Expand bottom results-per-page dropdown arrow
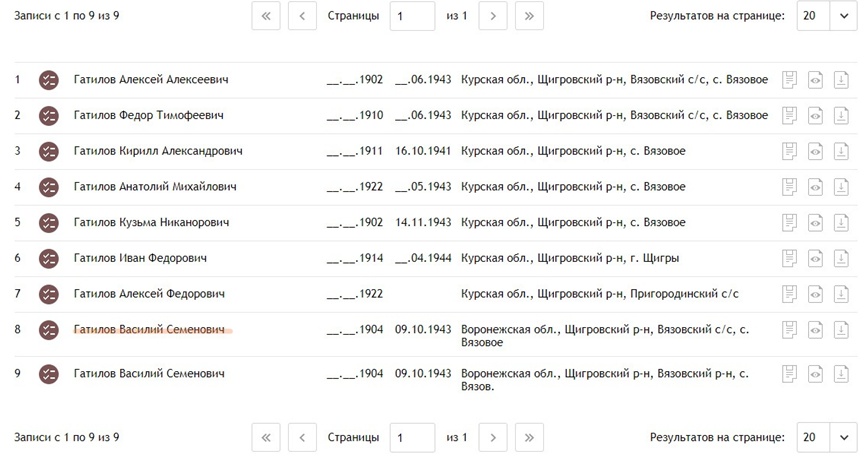Screen dimensions: 865x464 (x=843, y=438)
